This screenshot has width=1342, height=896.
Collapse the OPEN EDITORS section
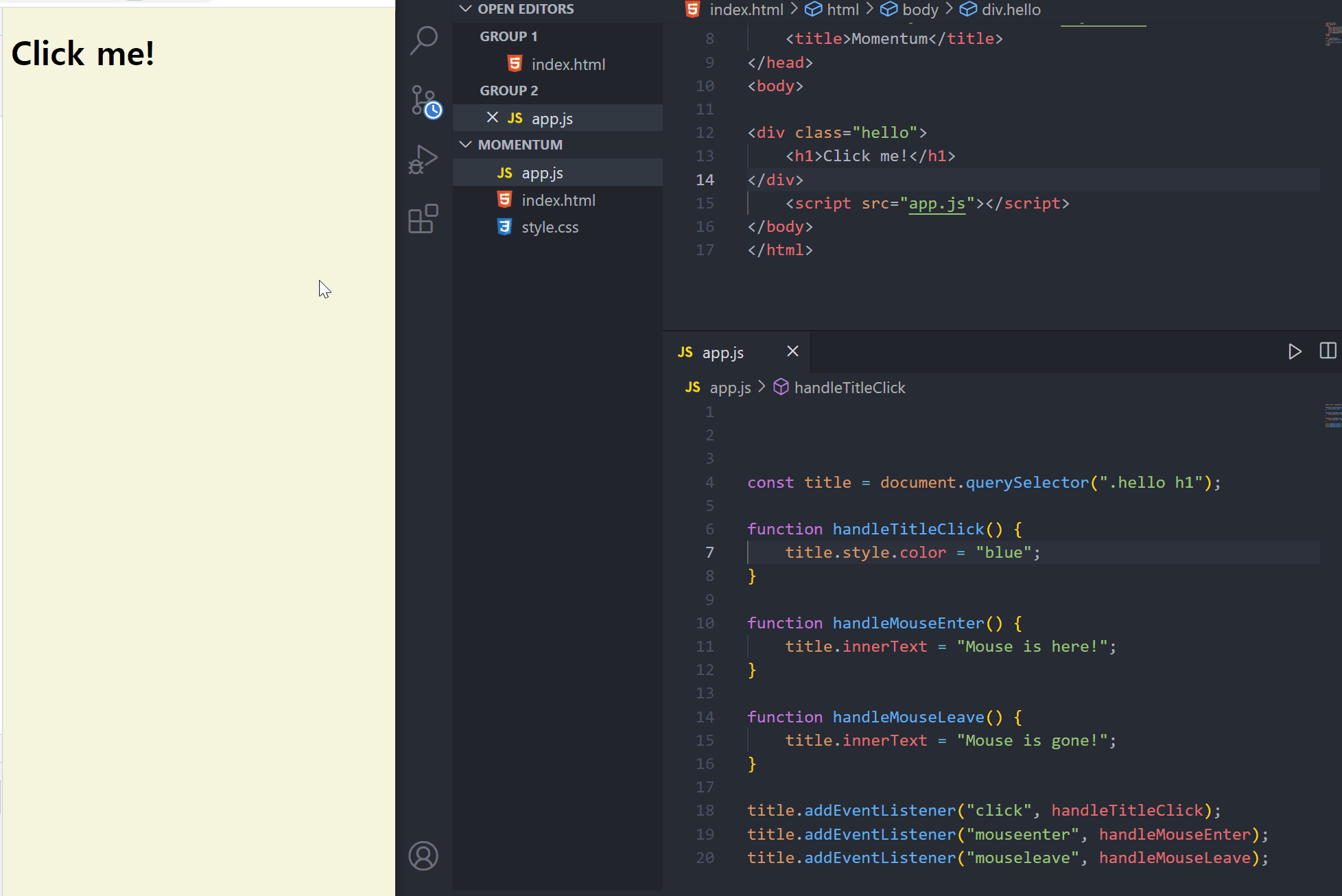[x=466, y=9]
